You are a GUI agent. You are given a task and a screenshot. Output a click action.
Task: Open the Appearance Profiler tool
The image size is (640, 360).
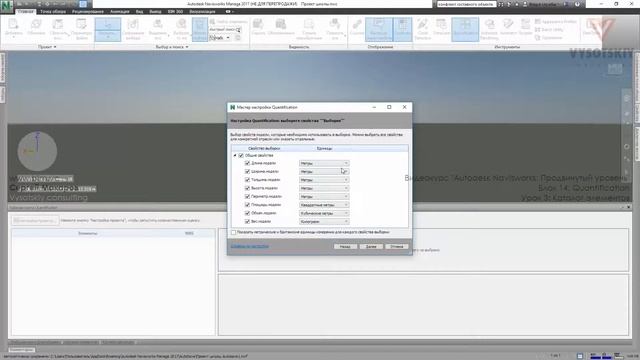tap(556, 21)
